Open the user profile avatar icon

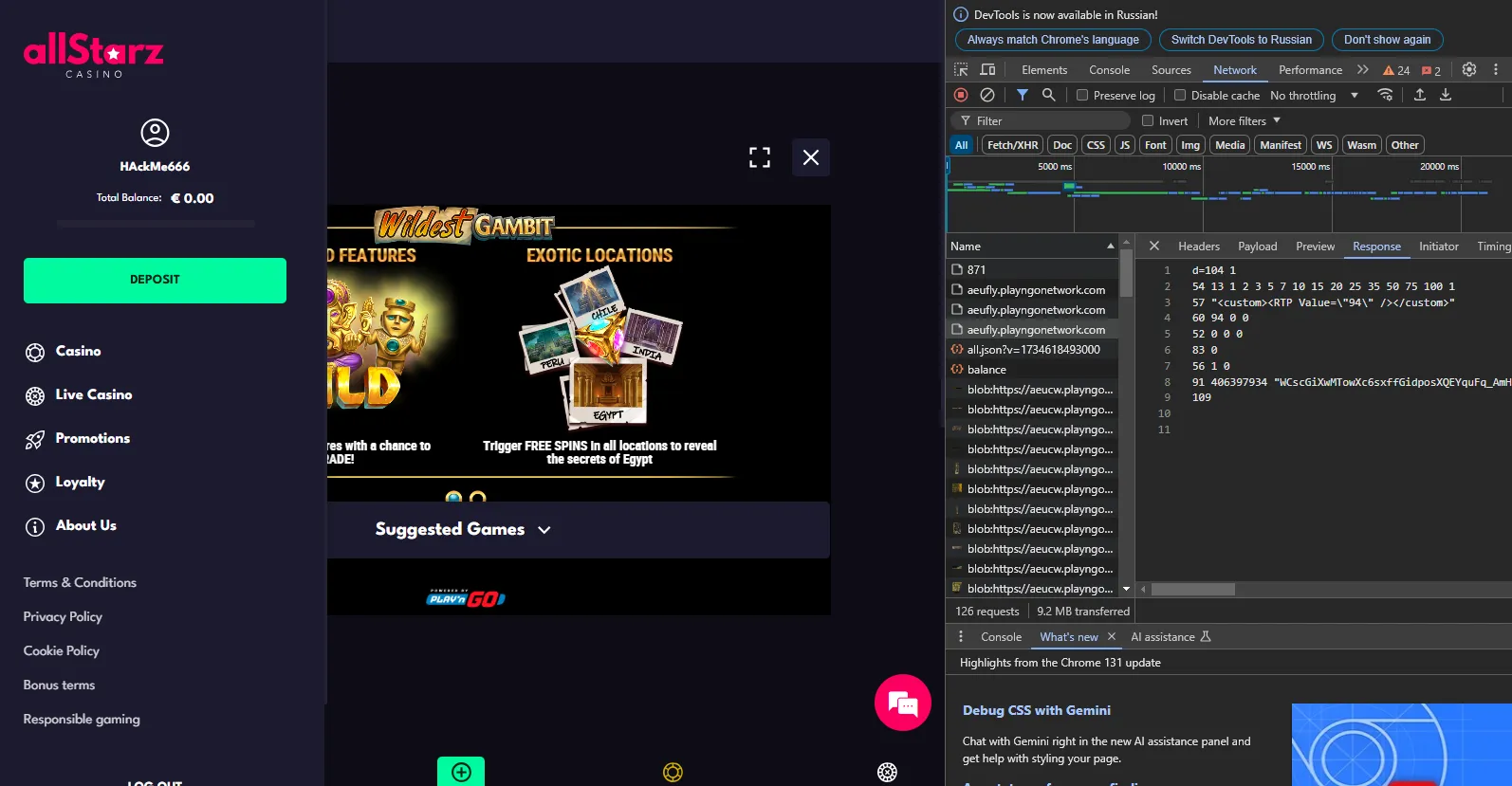(155, 133)
